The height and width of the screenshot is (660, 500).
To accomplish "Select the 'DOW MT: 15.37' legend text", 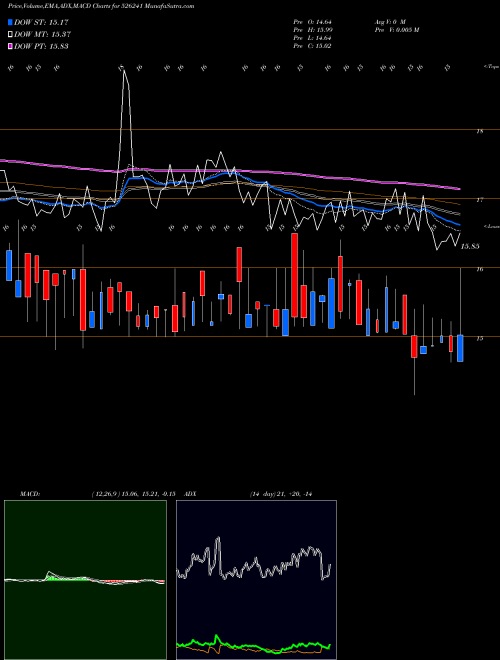I will click(x=43, y=35).
